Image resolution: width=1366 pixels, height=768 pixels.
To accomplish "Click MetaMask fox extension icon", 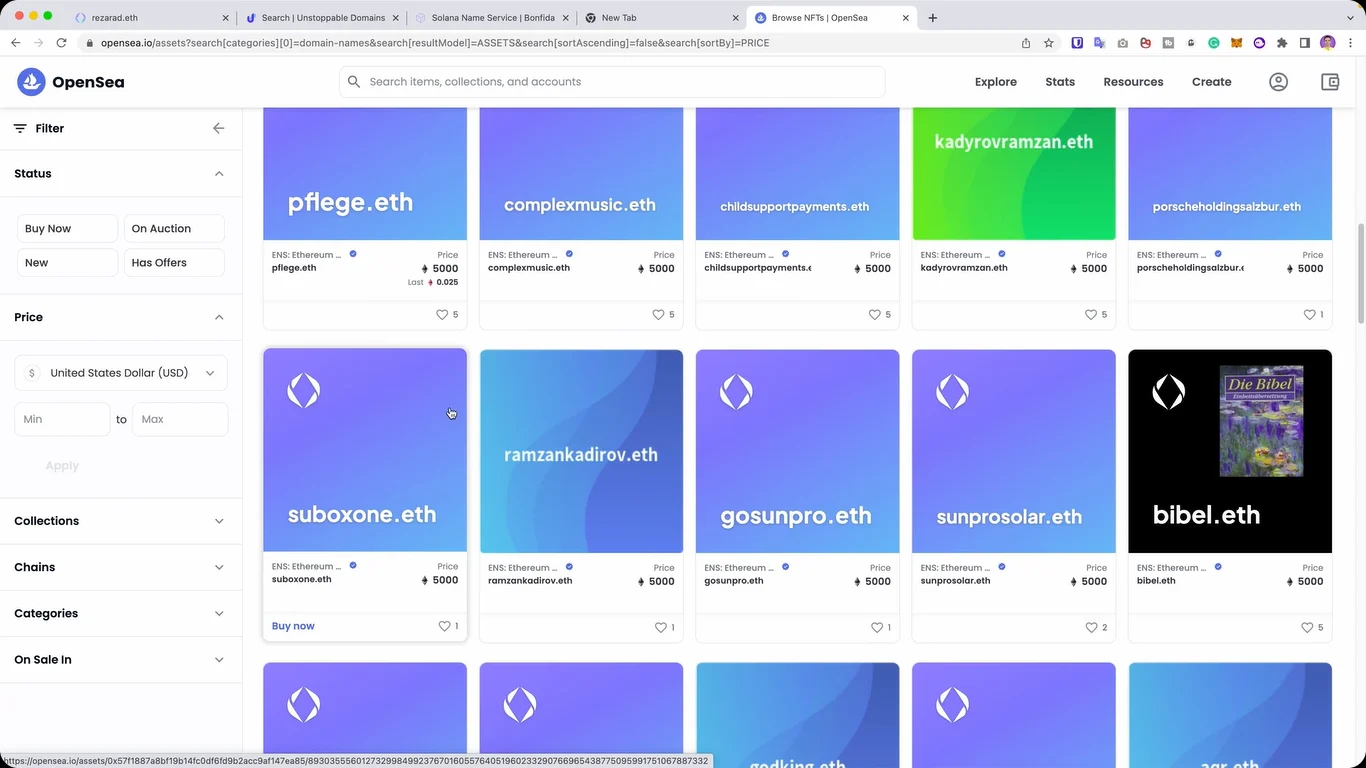I will pyautogui.click(x=1236, y=43).
